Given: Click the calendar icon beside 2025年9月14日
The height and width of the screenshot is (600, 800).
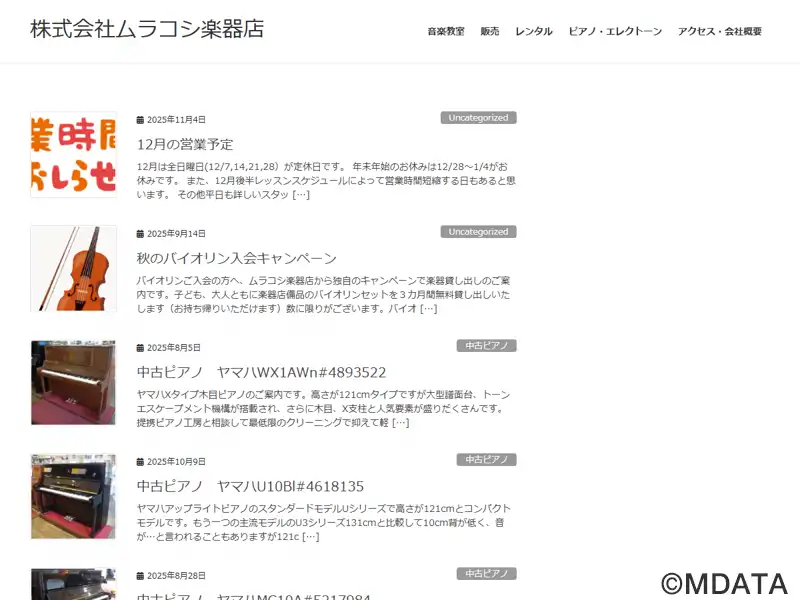Looking at the screenshot, I should point(140,234).
